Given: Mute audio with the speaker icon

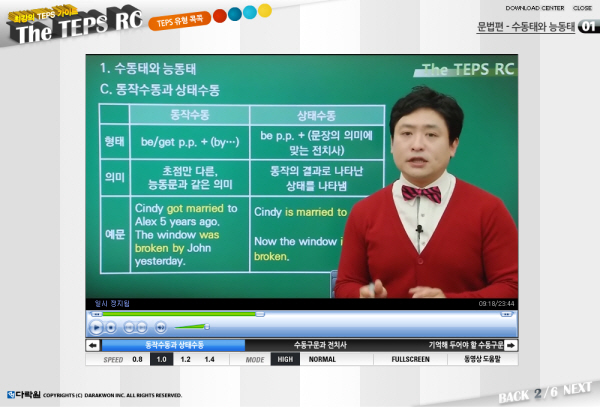Looking at the screenshot, I should click(x=160, y=326).
